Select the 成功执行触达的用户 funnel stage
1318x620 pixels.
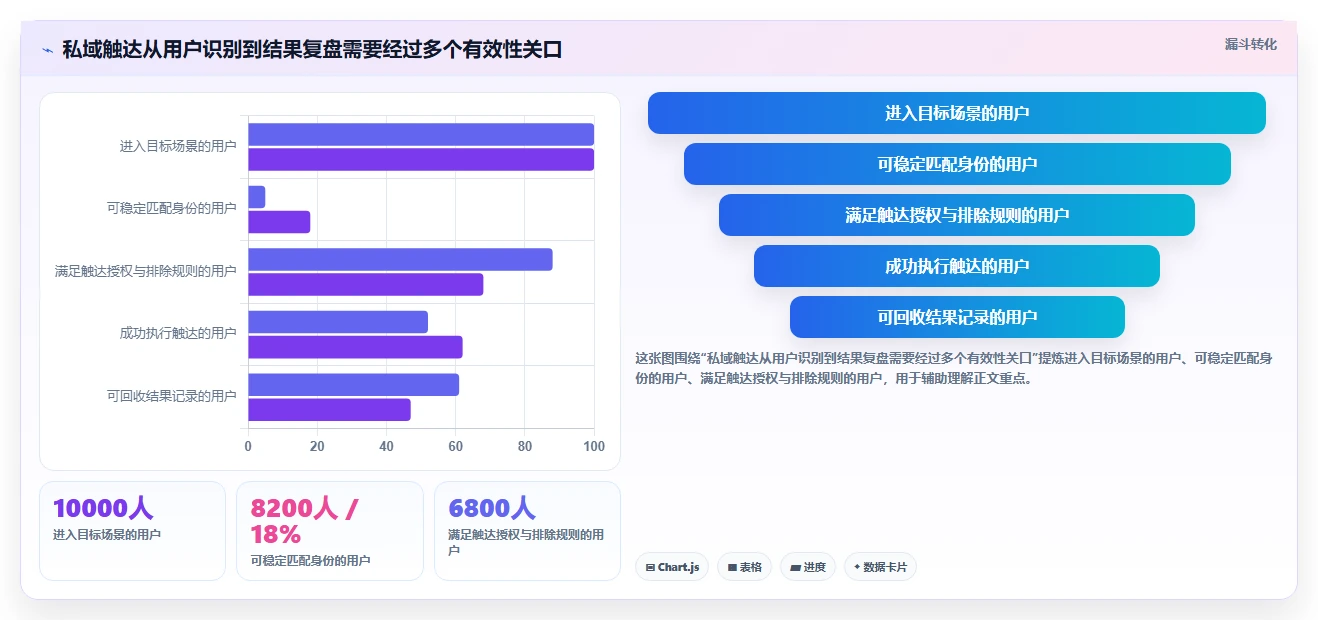point(957,266)
